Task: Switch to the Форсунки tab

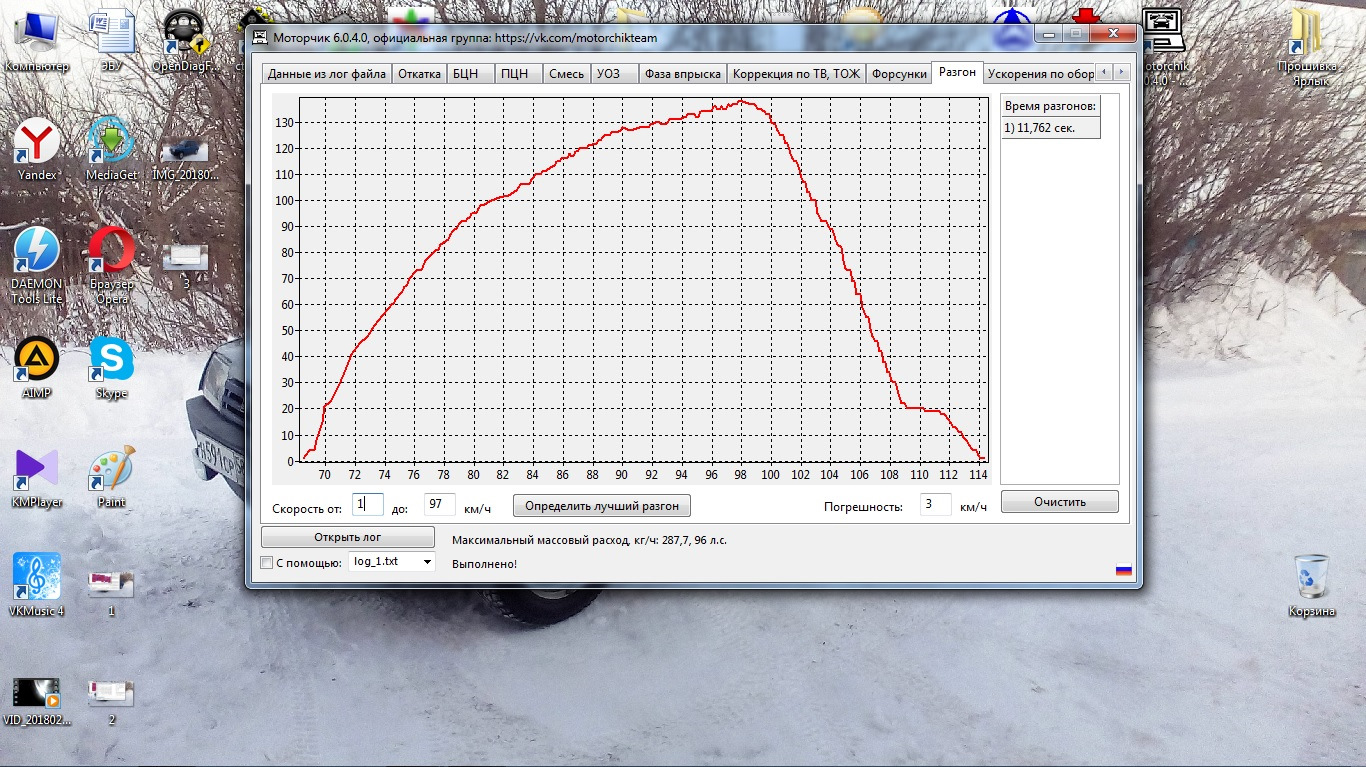Action: pyautogui.click(x=899, y=74)
